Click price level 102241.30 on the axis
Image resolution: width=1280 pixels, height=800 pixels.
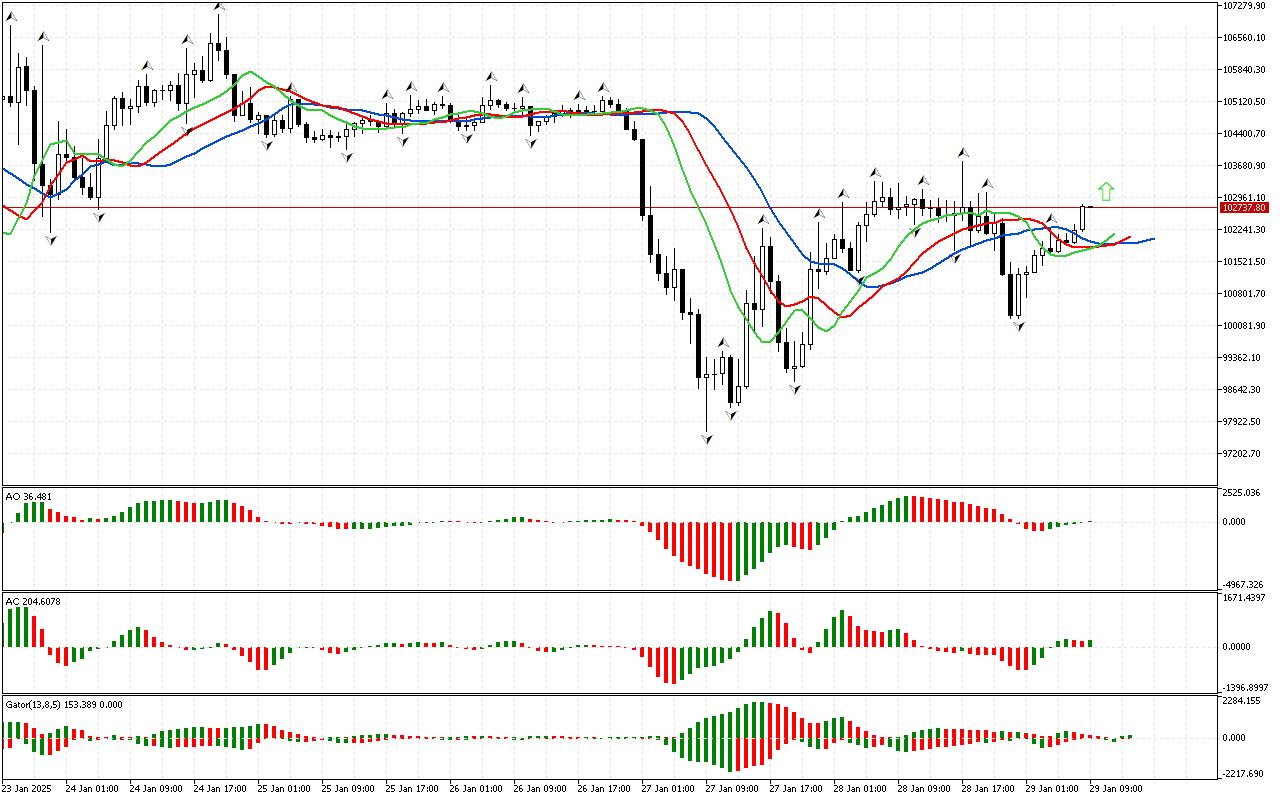coord(1244,230)
